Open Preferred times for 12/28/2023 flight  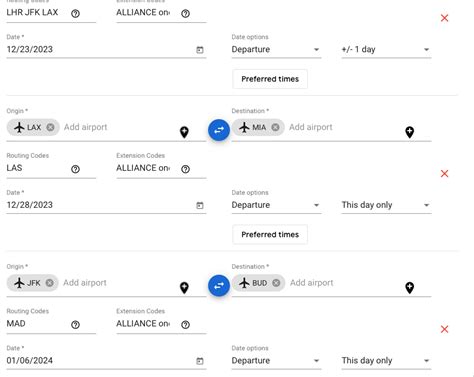tap(270, 235)
